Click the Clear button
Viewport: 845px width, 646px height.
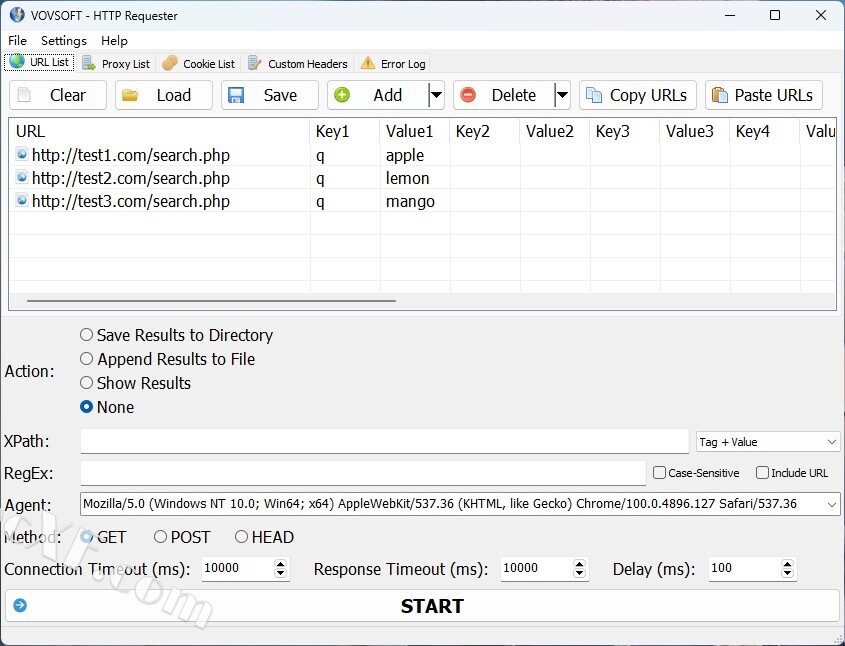click(58, 95)
